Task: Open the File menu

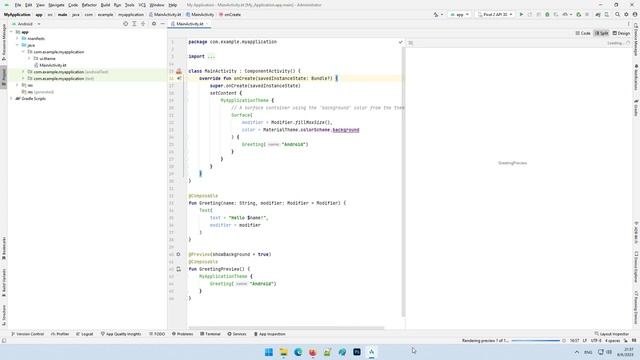Action: 18,5
